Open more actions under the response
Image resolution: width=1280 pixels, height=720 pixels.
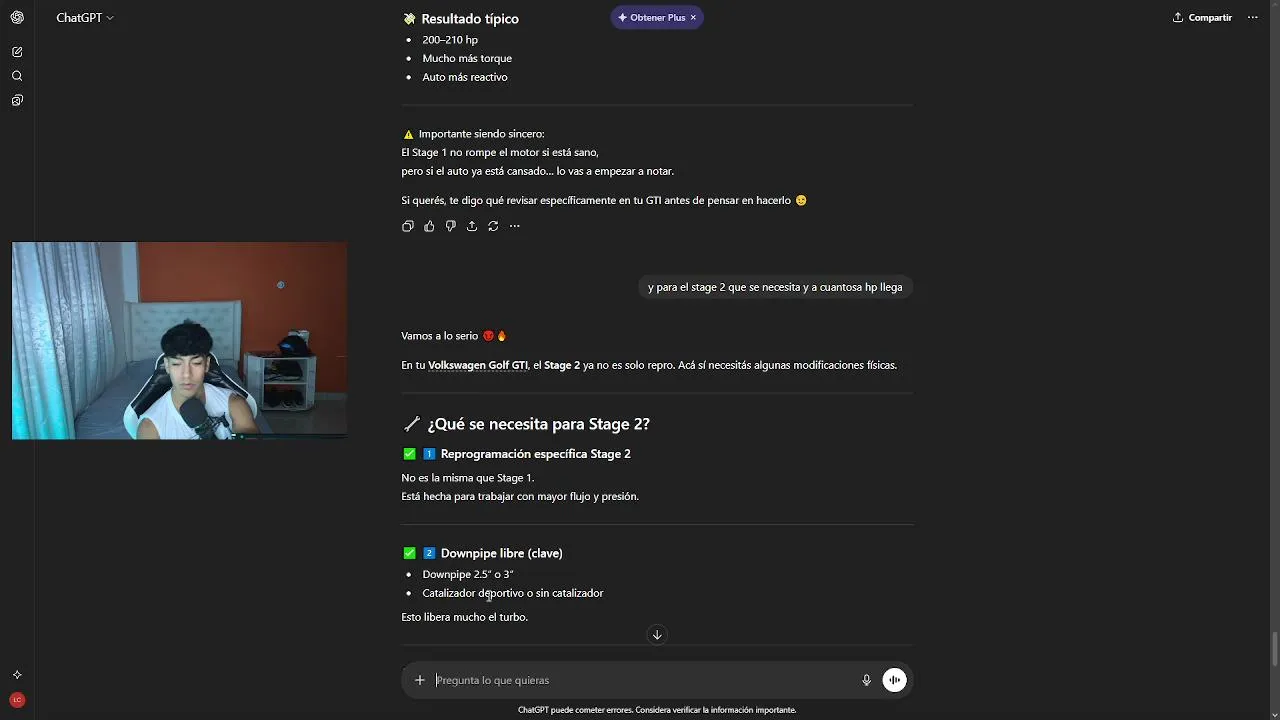[515, 226]
